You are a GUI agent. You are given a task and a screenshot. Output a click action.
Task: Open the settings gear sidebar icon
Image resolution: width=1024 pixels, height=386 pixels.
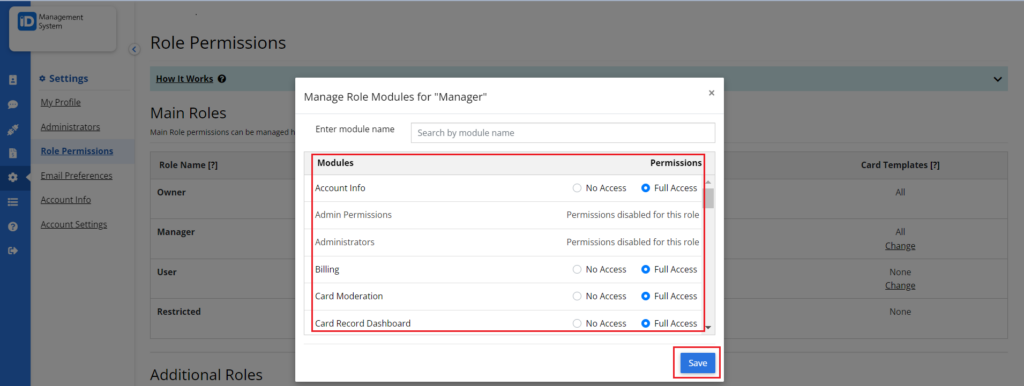click(12, 177)
